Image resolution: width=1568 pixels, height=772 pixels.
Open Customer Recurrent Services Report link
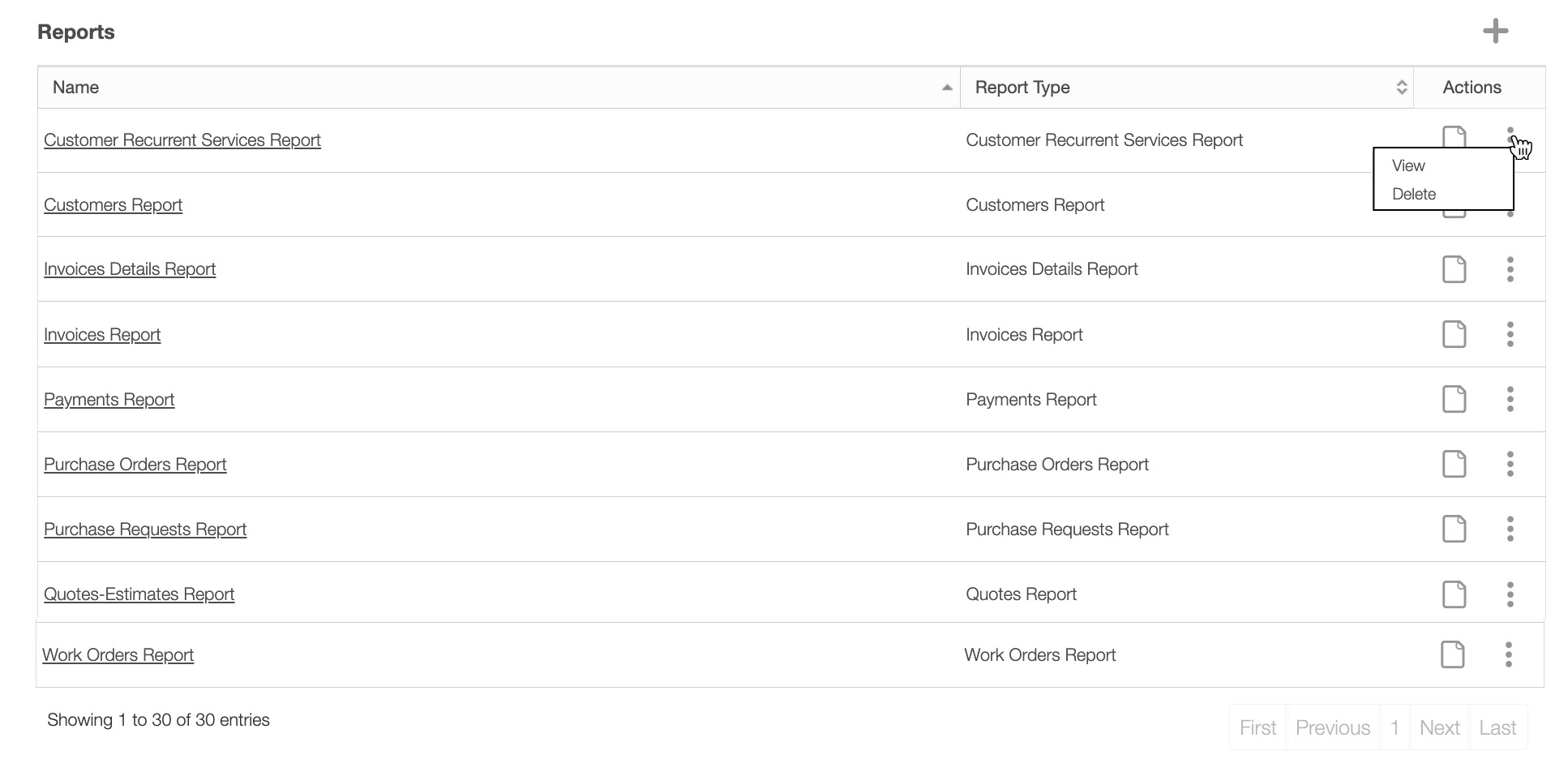182,140
